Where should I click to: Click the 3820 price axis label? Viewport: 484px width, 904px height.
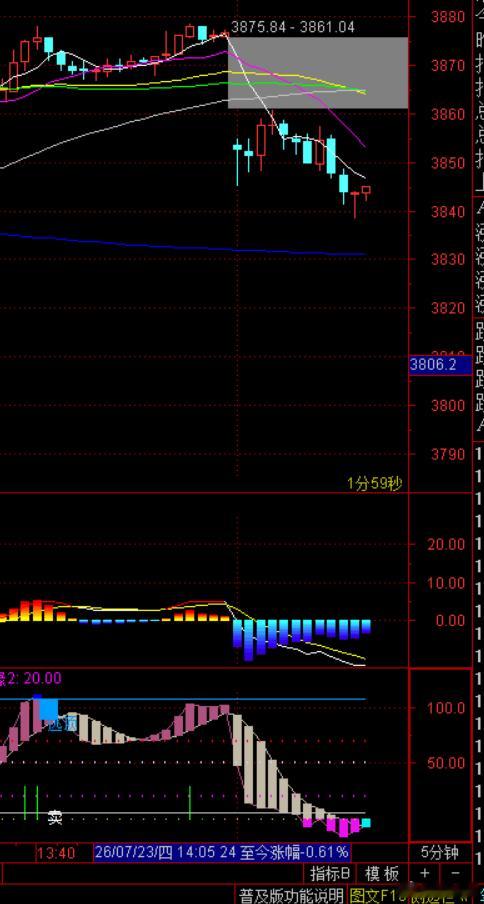point(448,308)
